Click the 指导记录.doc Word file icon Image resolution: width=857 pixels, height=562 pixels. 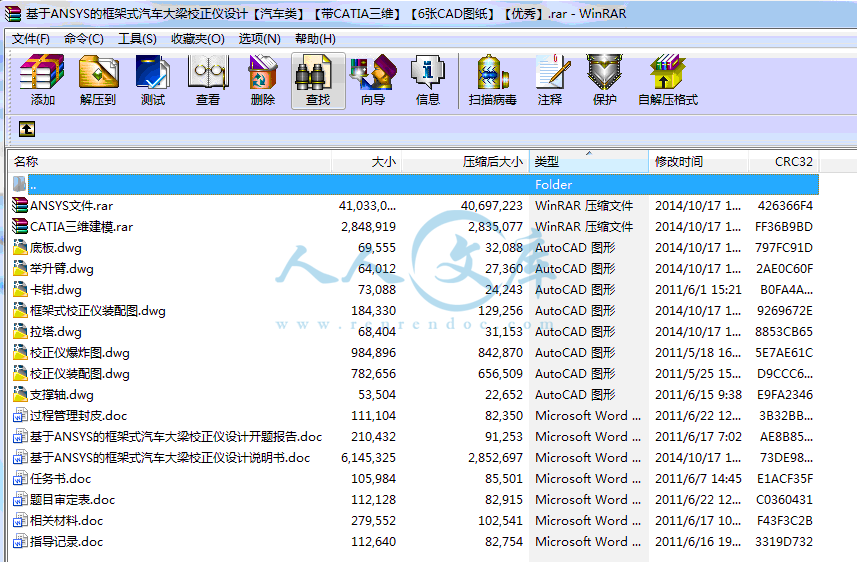pyautogui.click(x=20, y=541)
